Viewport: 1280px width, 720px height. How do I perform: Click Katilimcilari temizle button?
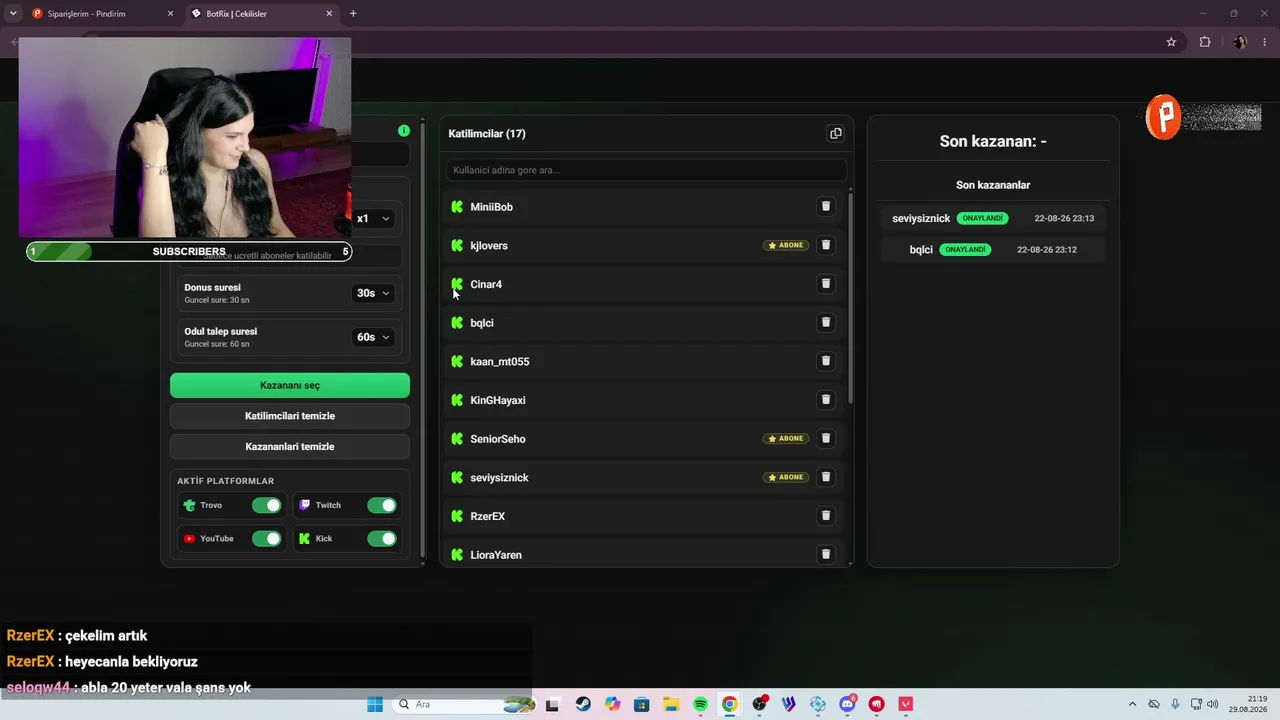[290, 416]
